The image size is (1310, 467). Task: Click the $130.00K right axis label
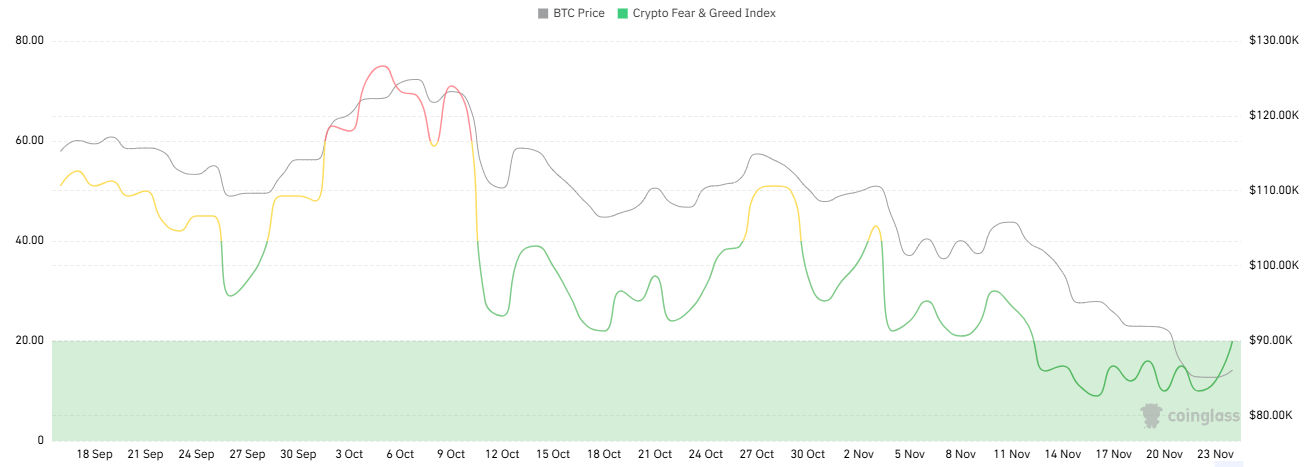[x=1272, y=41]
